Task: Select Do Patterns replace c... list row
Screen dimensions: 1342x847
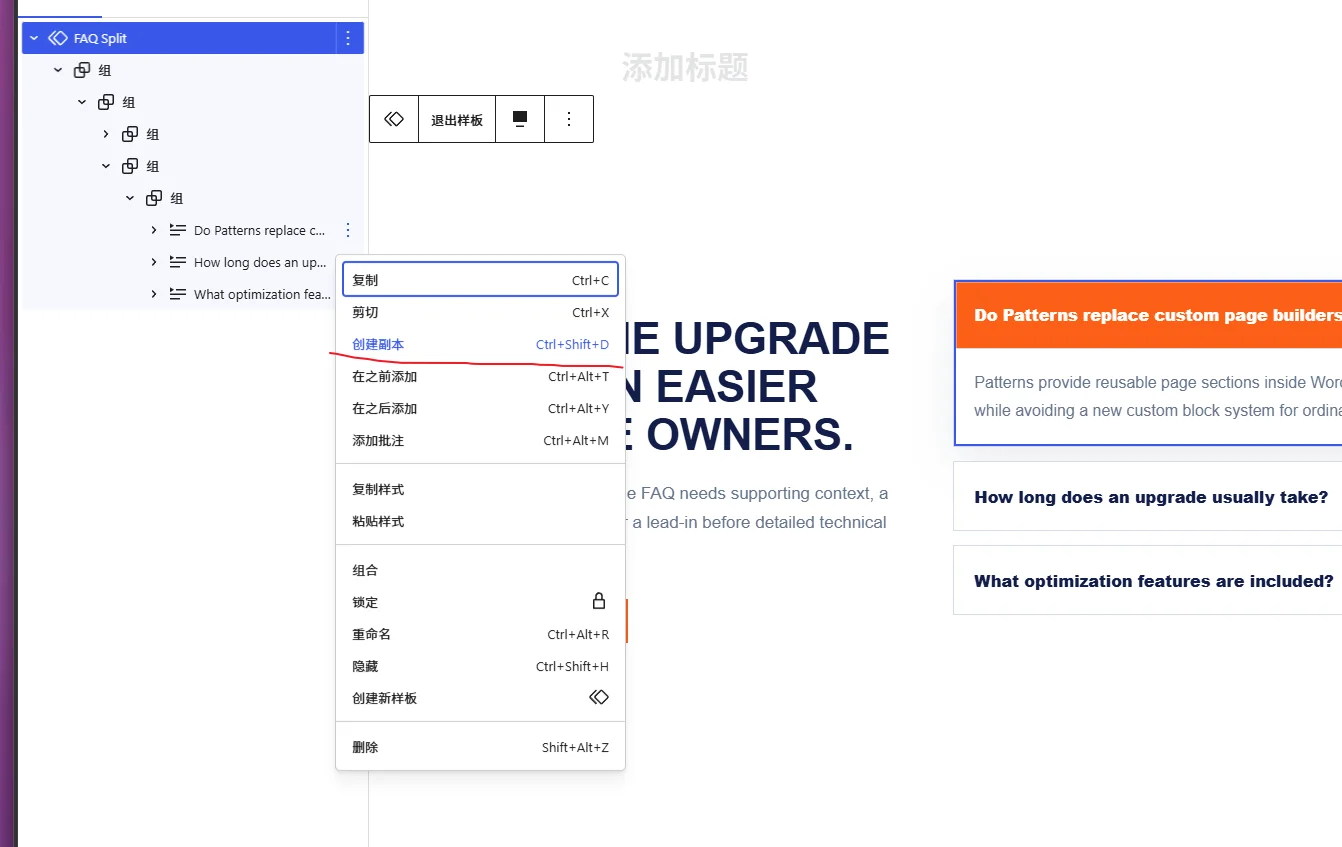Action: 193,230
